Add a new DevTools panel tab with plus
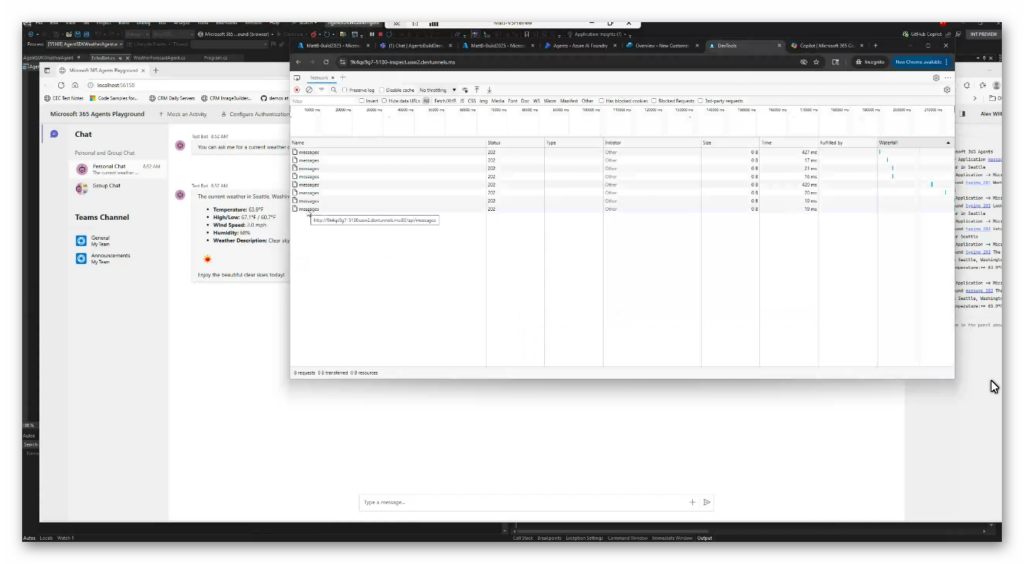Image resolution: width=1024 pixels, height=564 pixels. [343, 78]
